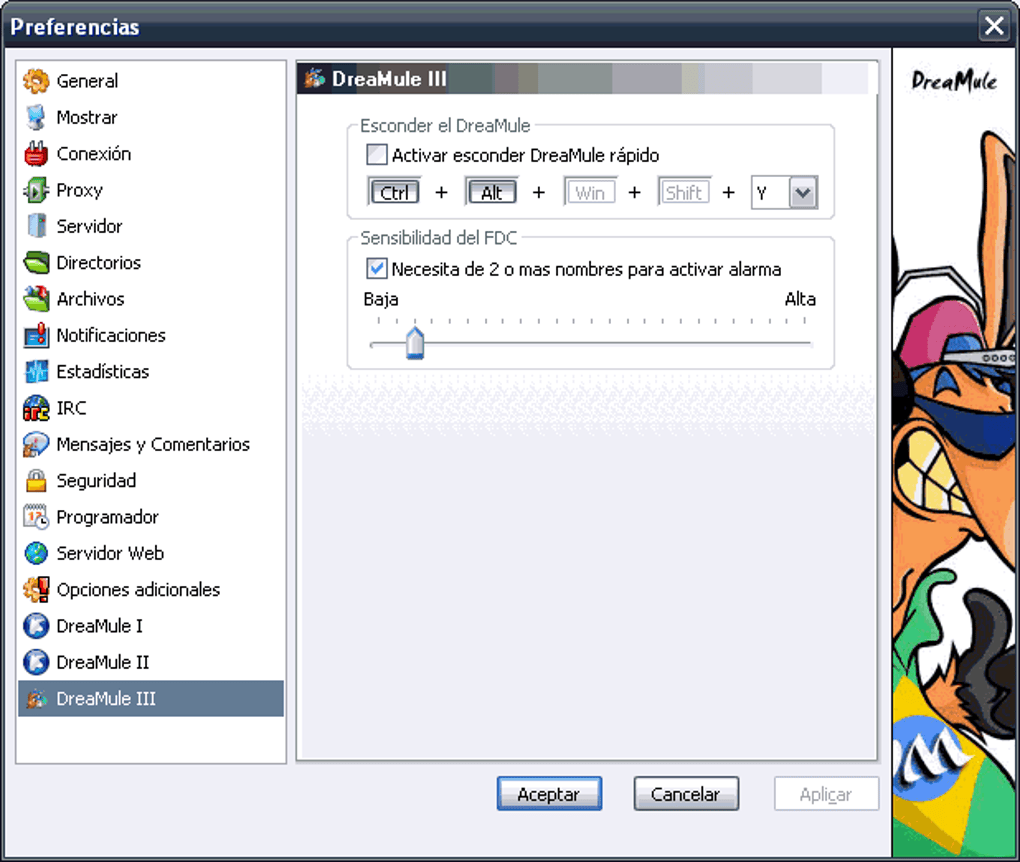Click the Aplicar button

tap(826, 794)
